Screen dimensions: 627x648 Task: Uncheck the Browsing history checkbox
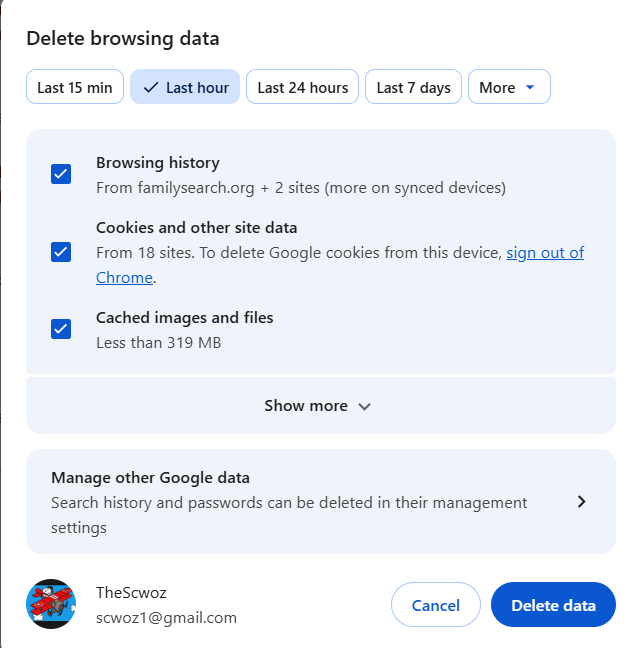(61, 174)
